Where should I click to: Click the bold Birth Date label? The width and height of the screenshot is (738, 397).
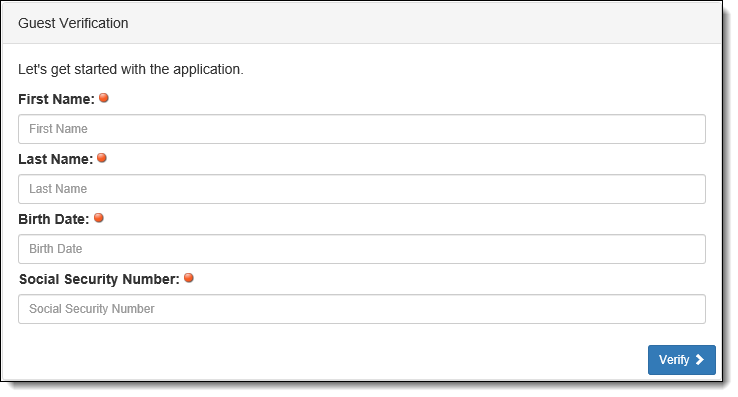(54, 219)
